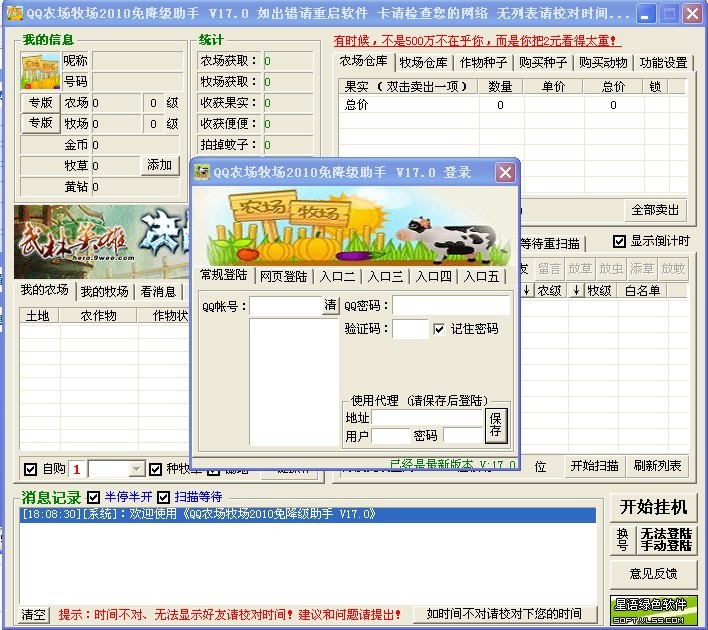Image resolution: width=708 pixels, height=630 pixels.
Task: Click the 换号 switch account button
Action: 622,540
